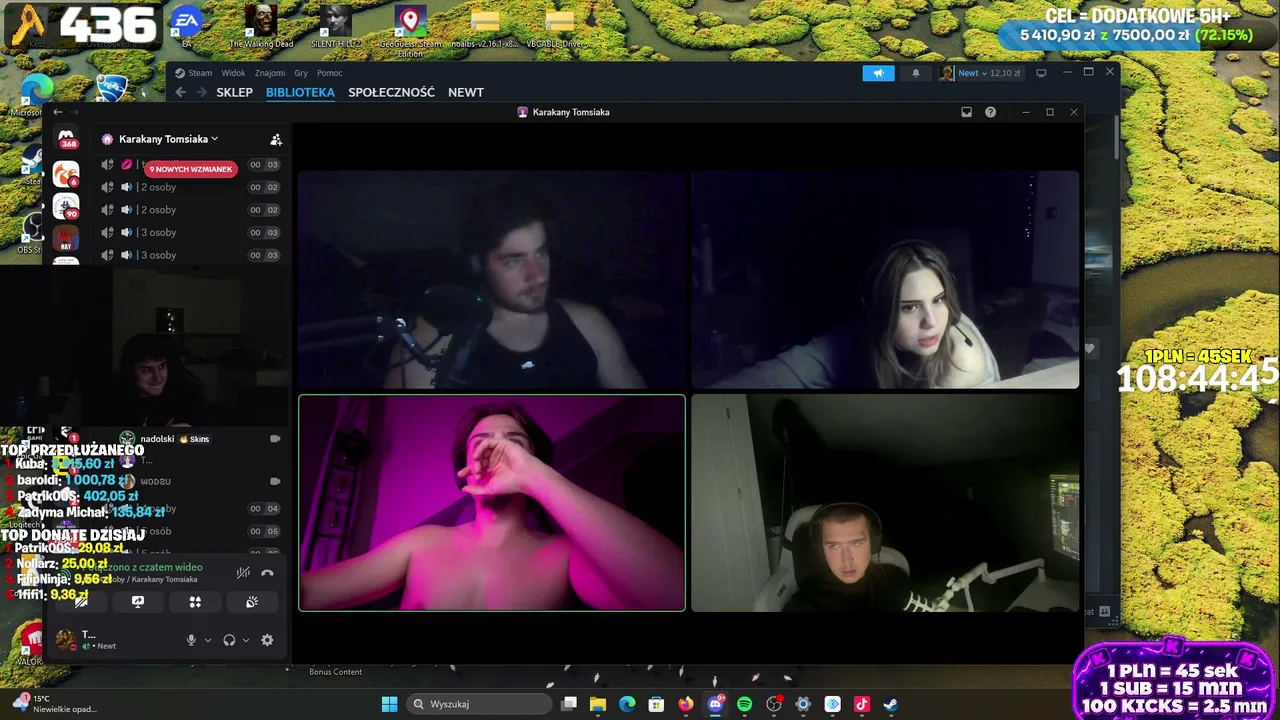
Task: Toggle camera in Discord voice panel
Action: point(81,602)
